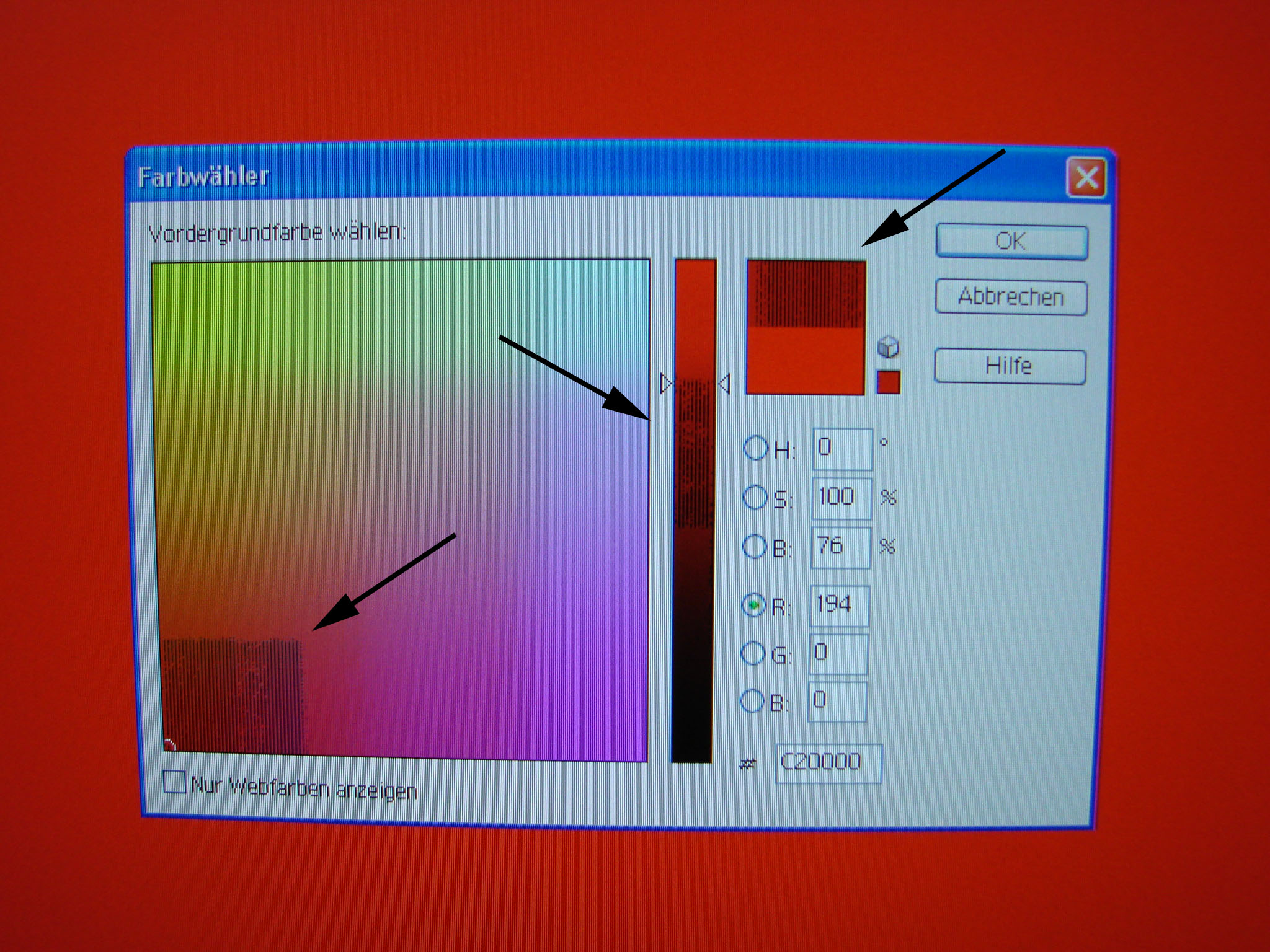Click the R value field showing 194
Screen dimensions: 1270x952
[838, 605]
